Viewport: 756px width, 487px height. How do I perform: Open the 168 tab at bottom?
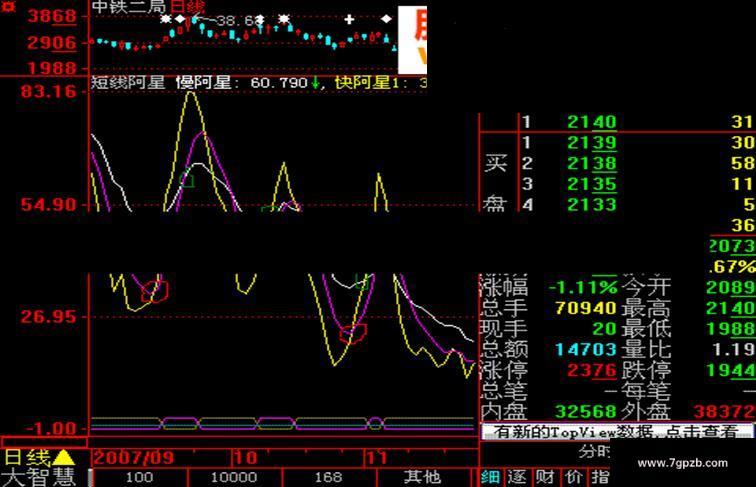pyautogui.click(x=328, y=477)
